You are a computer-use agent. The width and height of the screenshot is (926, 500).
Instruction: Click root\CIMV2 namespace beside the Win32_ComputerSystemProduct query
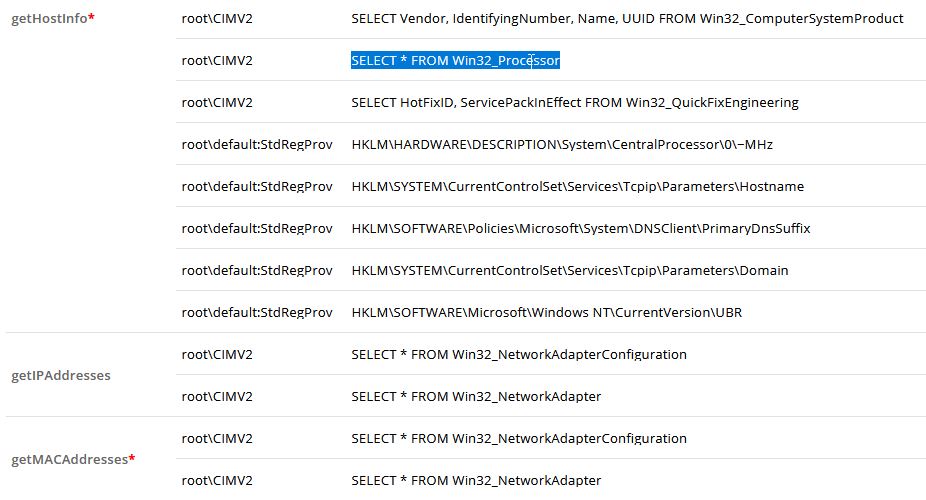coord(217,19)
